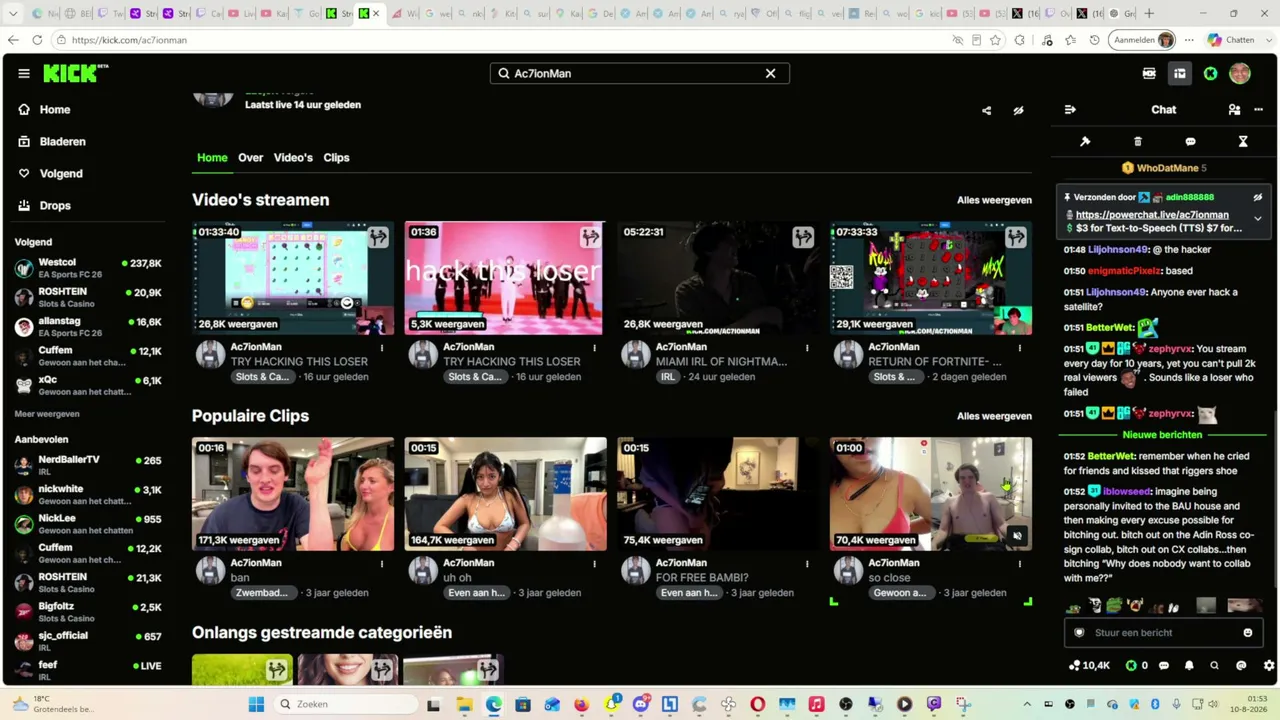Click the mentions @ icon below chat
Viewport: 1280px width, 720px height.
coord(1241,665)
